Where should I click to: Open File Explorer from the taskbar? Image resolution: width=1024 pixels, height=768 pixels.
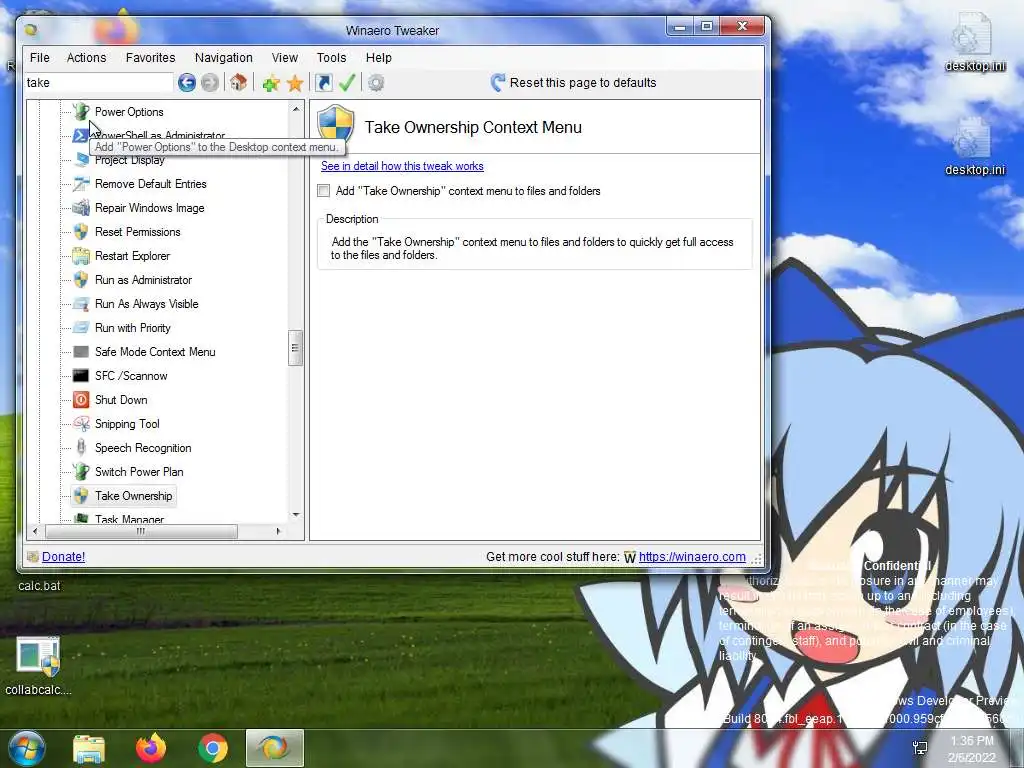[x=89, y=748]
